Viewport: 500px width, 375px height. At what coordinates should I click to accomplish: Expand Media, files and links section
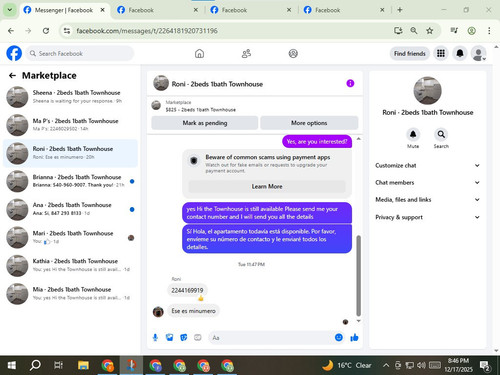(x=428, y=200)
